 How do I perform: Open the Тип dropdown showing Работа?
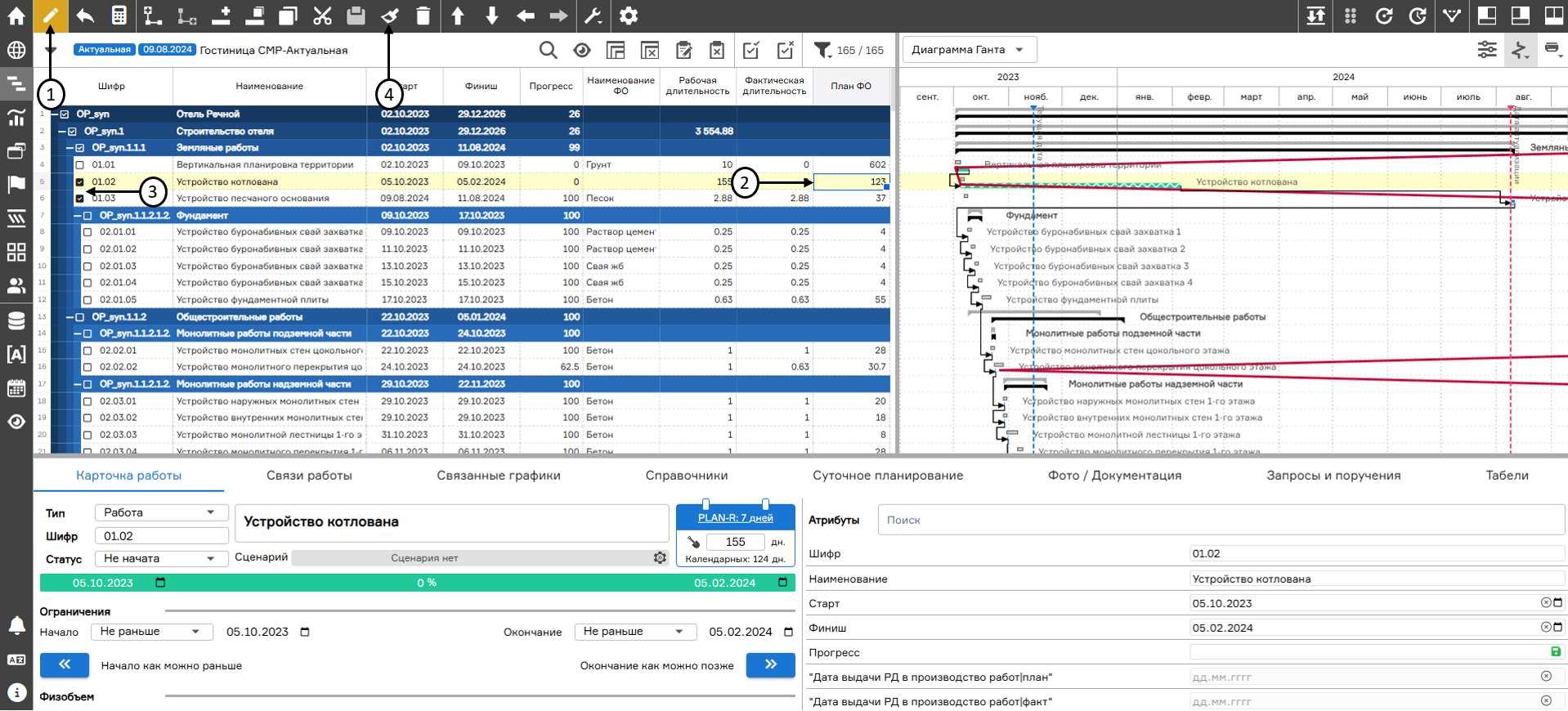click(x=161, y=512)
